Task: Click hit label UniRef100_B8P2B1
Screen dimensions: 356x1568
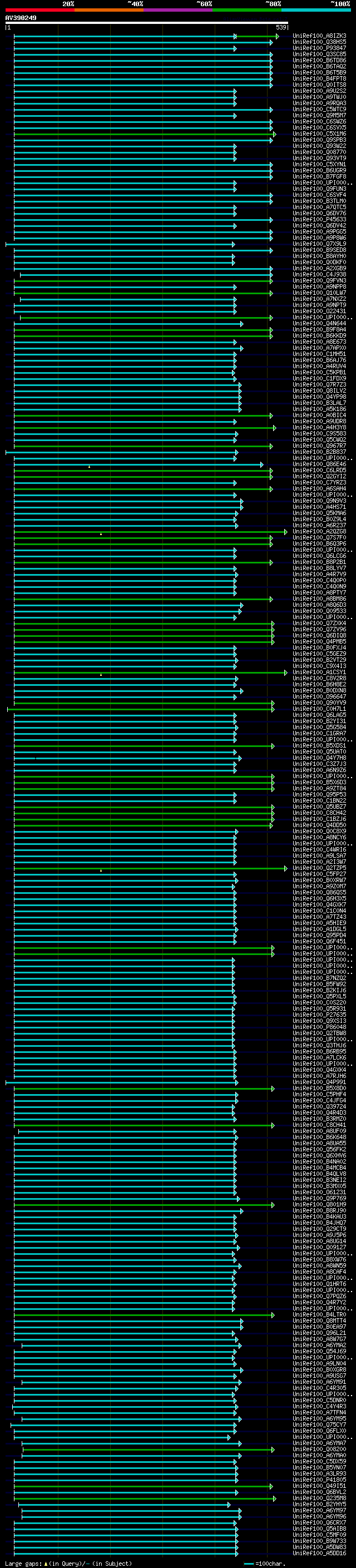Action: (x=319, y=562)
